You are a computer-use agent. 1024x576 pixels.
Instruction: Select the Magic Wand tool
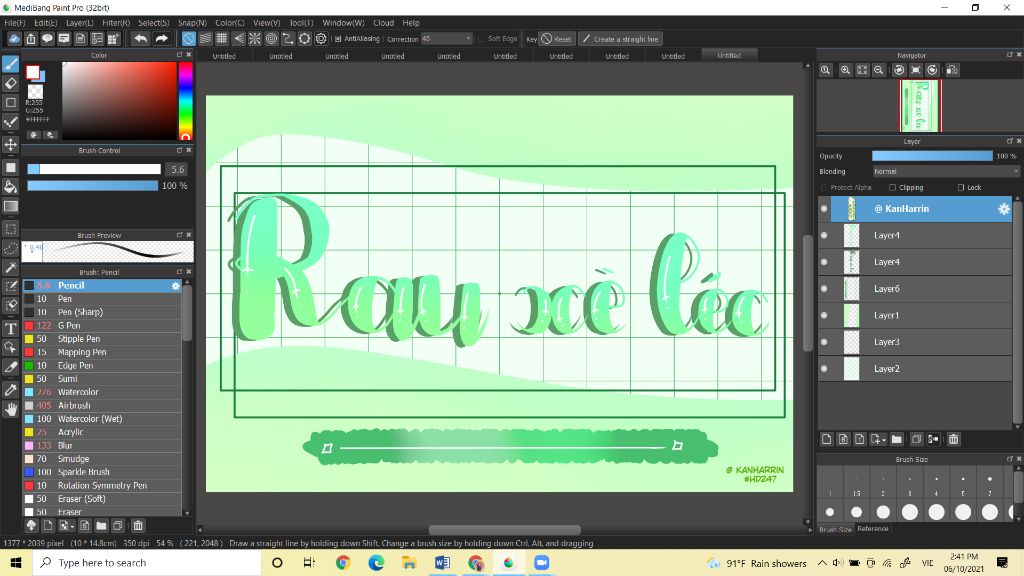pos(10,268)
